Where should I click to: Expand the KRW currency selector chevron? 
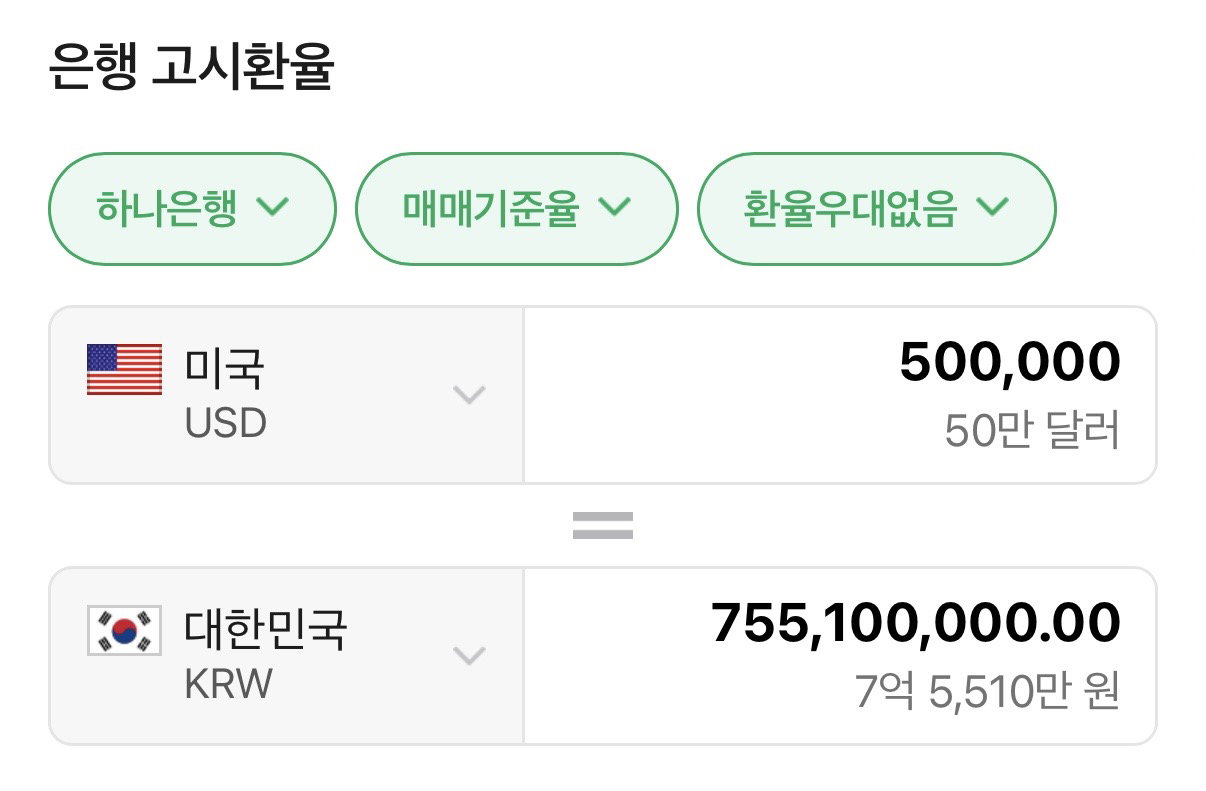pyautogui.click(x=469, y=656)
